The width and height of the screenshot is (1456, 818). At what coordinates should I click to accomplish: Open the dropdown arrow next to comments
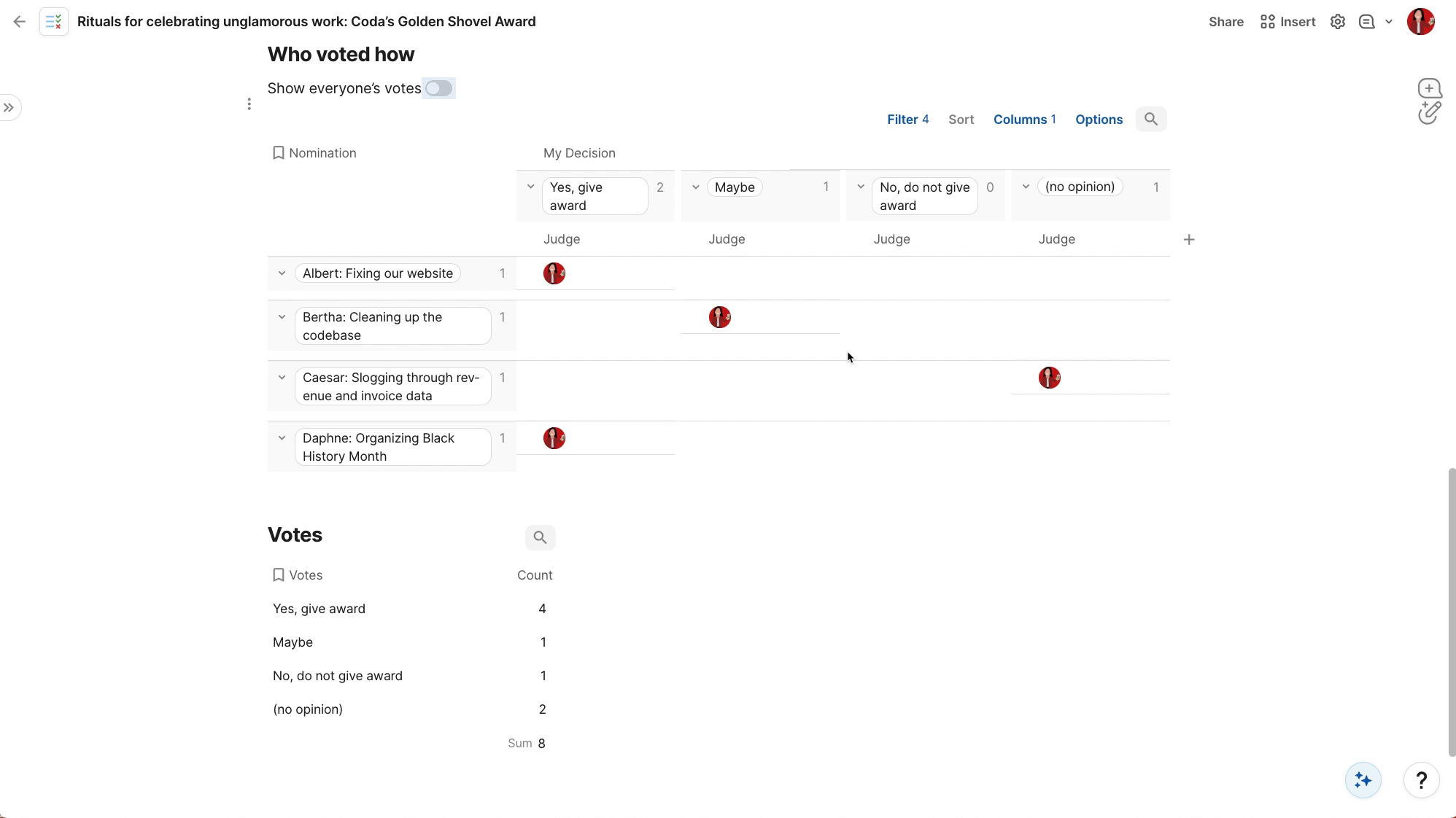point(1389,22)
